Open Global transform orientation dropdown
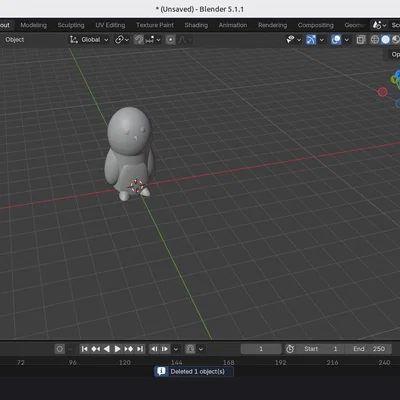Viewport: 400px width, 400px height. click(89, 40)
